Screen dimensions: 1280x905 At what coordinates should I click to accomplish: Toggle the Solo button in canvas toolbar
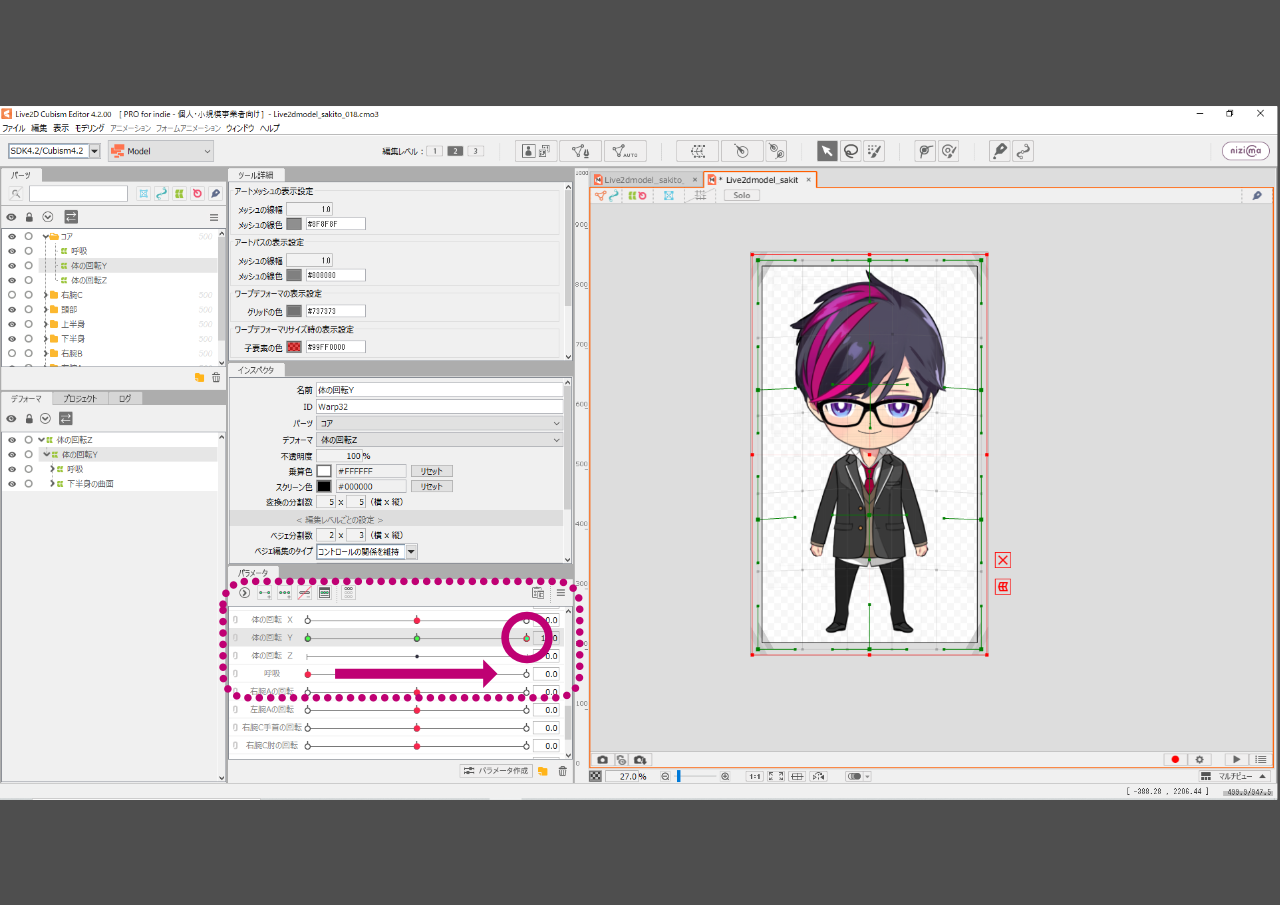(742, 195)
